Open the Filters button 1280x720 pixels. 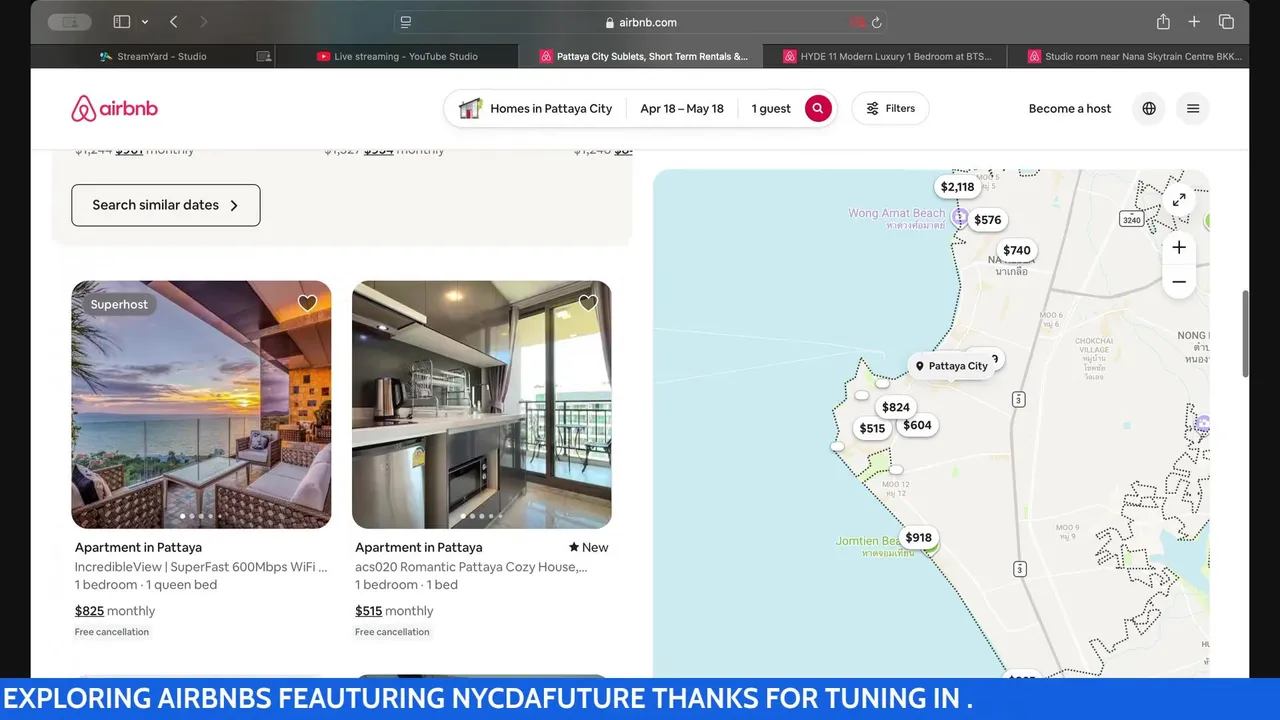tap(890, 108)
